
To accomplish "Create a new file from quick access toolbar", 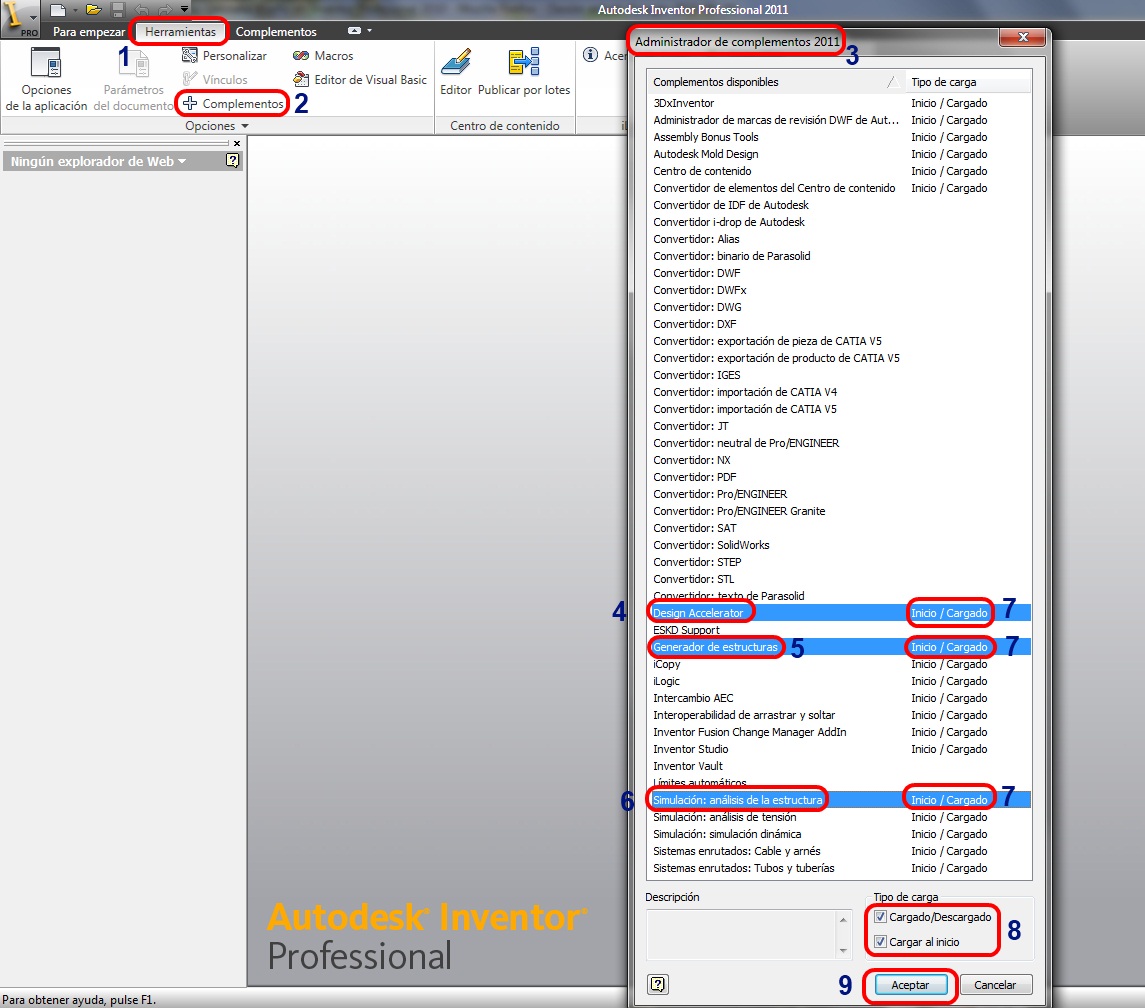I will [x=57, y=10].
